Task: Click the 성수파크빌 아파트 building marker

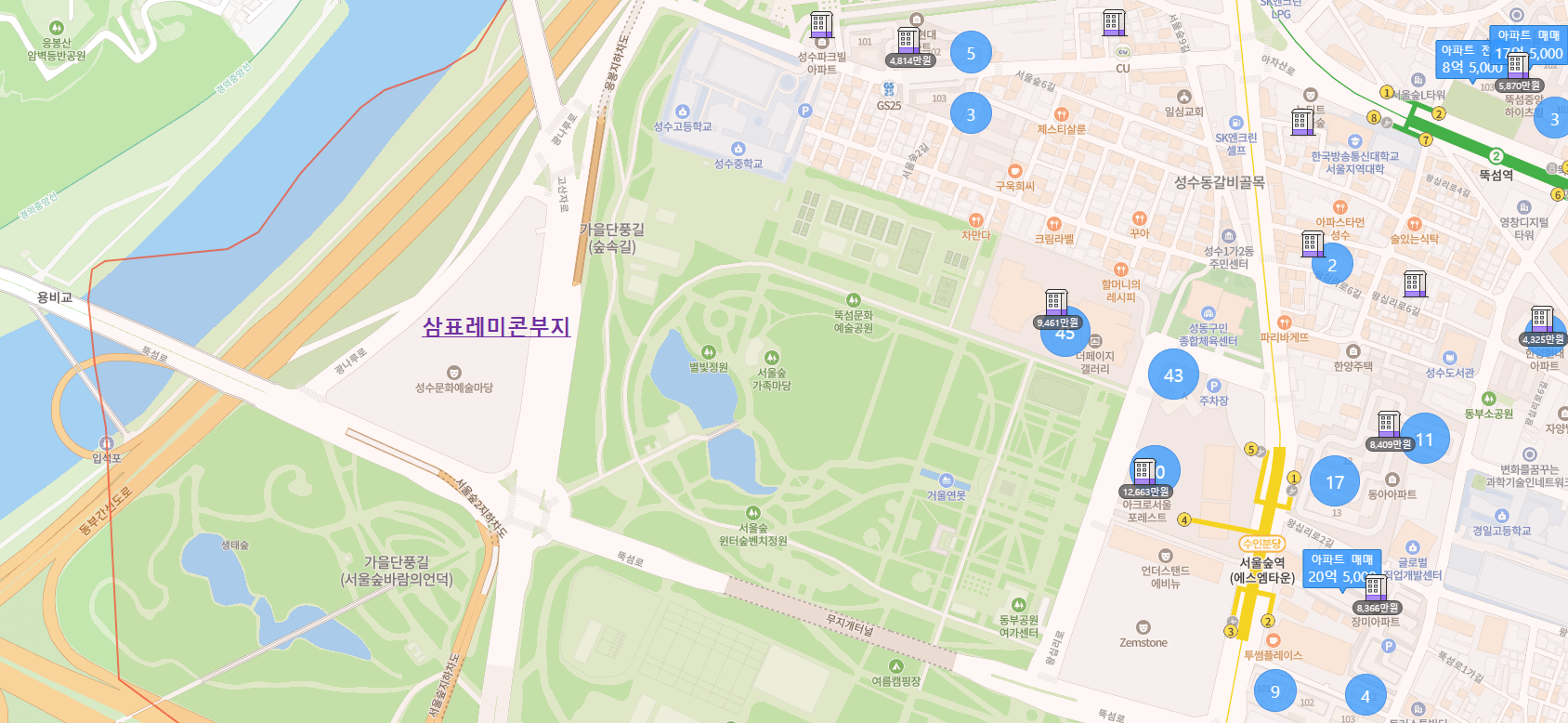Action: point(821,24)
